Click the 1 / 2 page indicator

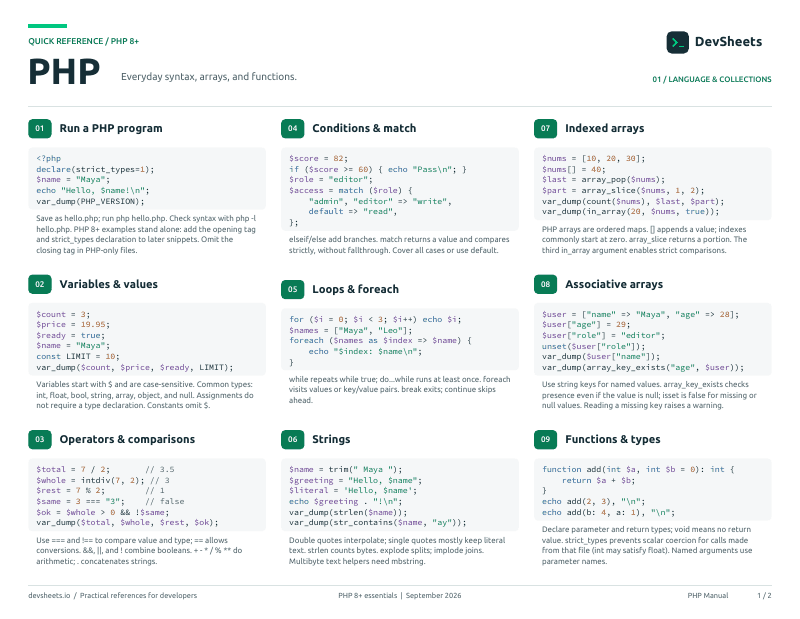764,596
